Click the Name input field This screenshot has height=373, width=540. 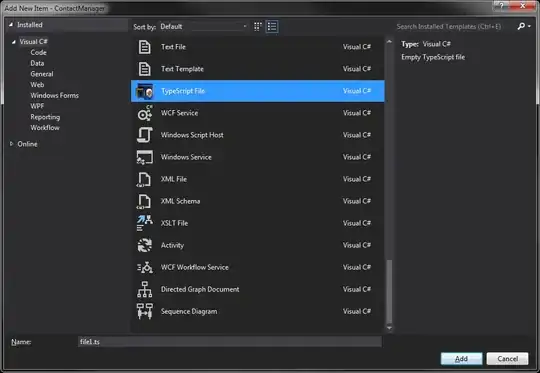tap(230, 342)
